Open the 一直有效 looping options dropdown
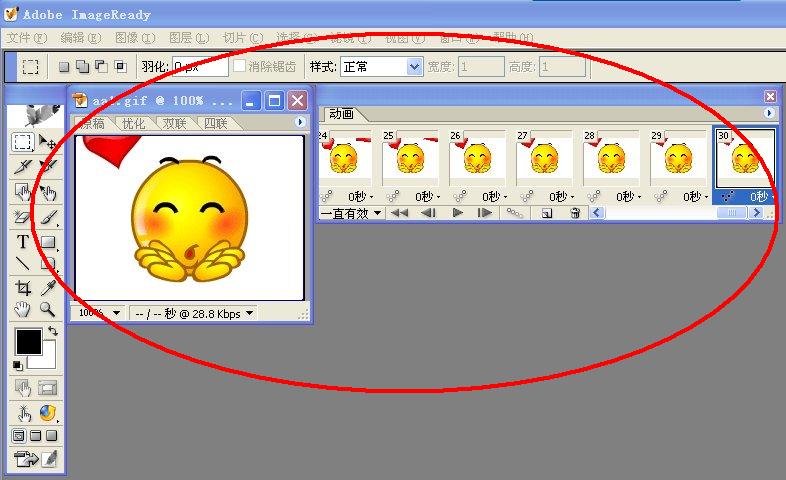786x480 pixels. [x=351, y=214]
